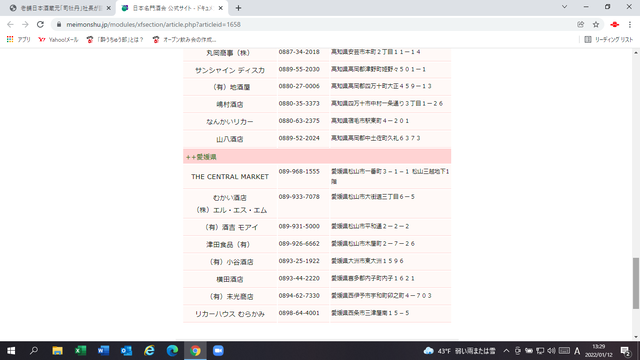Select phone number 0894-62-7330
640x360 pixels.
click(299, 296)
